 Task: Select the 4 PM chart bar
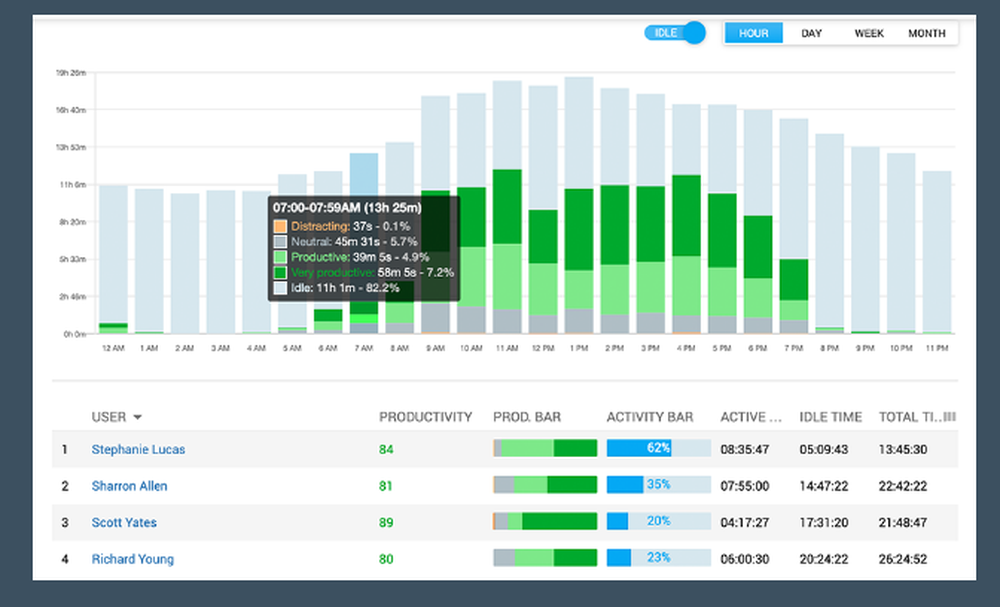point(686,219)
